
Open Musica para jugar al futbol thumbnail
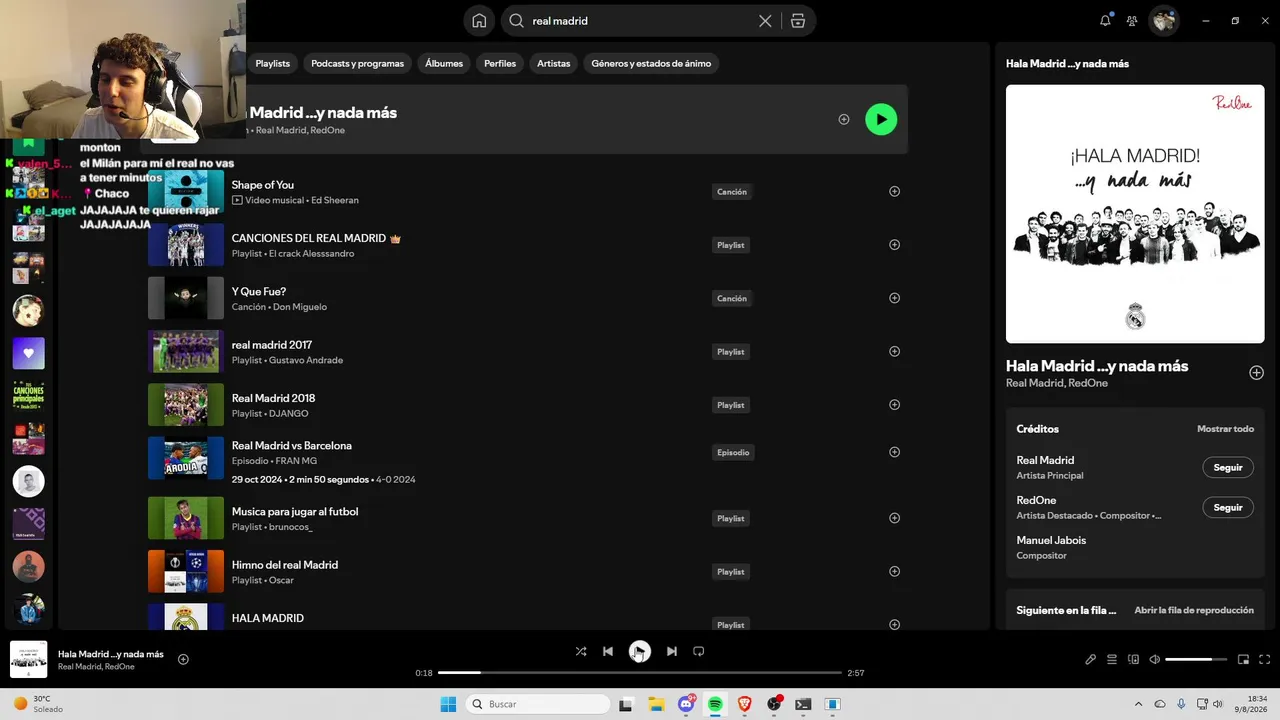pos(186,518)
